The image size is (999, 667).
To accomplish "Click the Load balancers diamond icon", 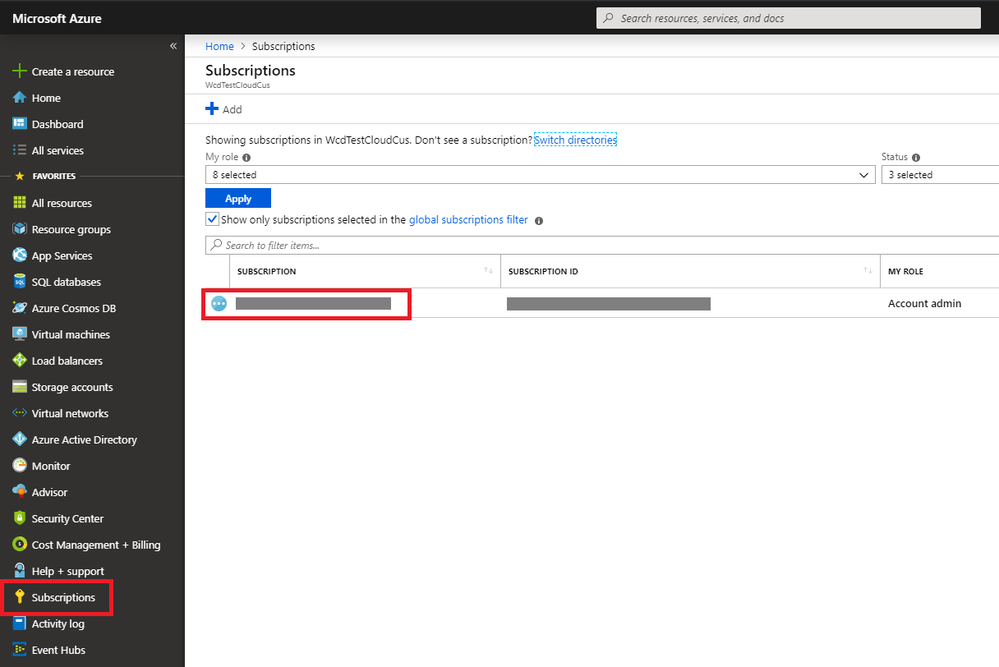I will pyautogui.click(x=20, y=360).
